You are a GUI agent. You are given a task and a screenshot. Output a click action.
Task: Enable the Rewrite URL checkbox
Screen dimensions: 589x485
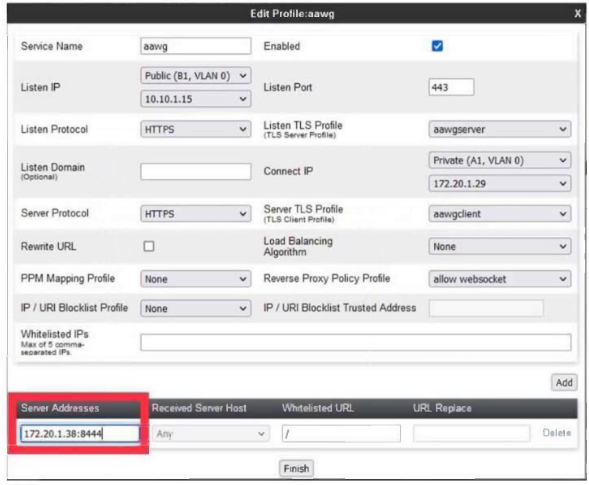tap(149, 246)
